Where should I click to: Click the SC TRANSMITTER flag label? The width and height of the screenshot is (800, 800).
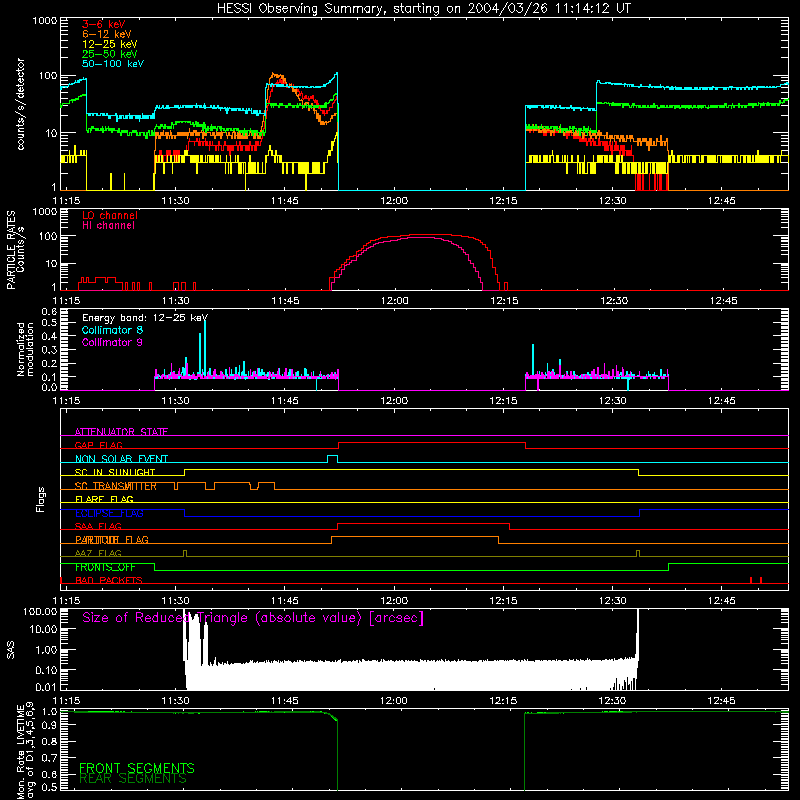pyautogui.click(x=116, y=486)
